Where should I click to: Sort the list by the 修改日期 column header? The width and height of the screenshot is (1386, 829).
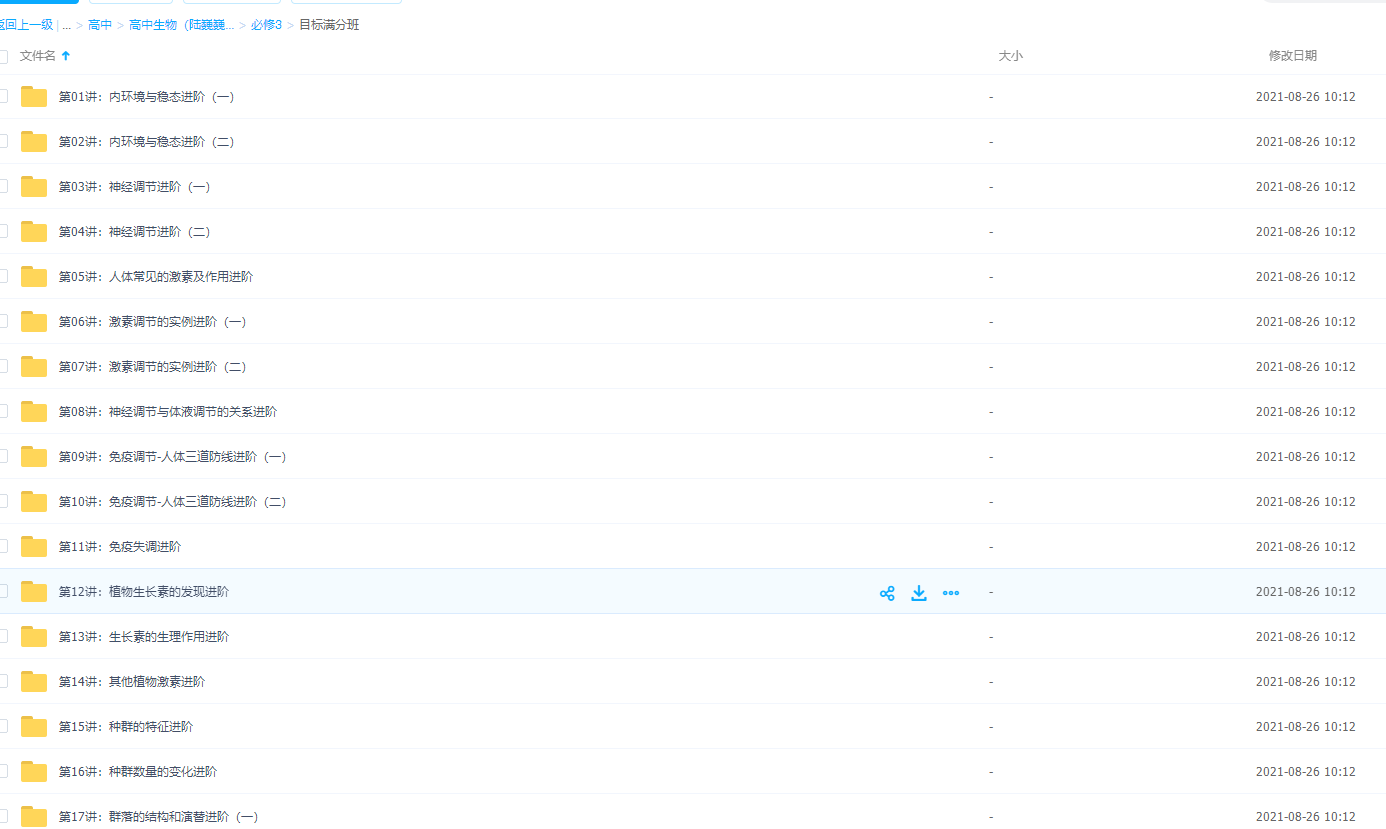pos(1292,56)
